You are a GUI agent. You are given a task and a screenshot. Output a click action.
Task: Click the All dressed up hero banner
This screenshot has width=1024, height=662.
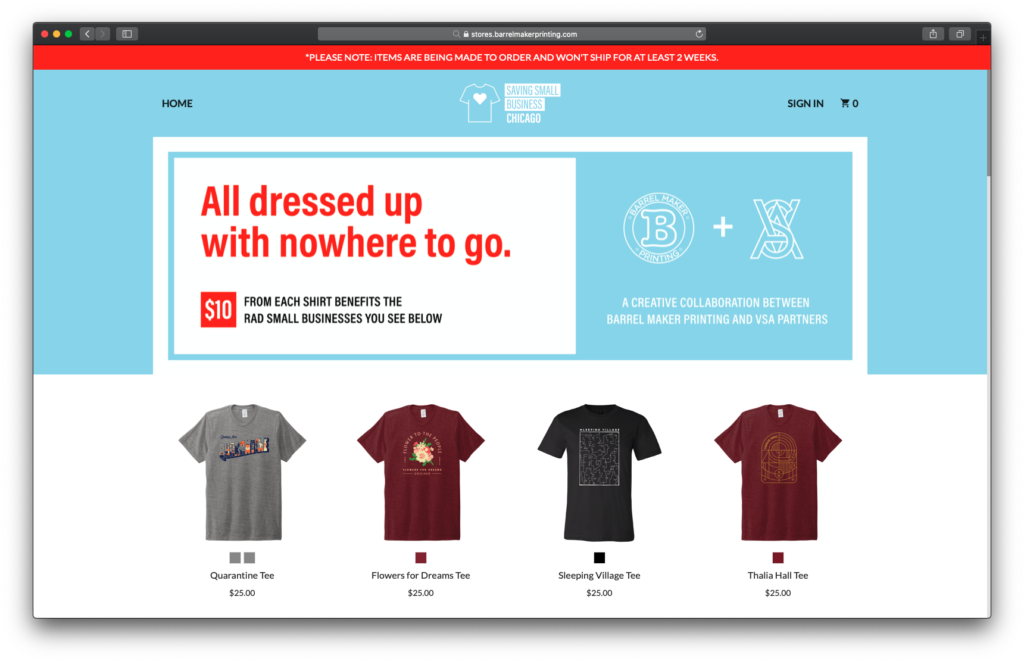pos(510,255)
